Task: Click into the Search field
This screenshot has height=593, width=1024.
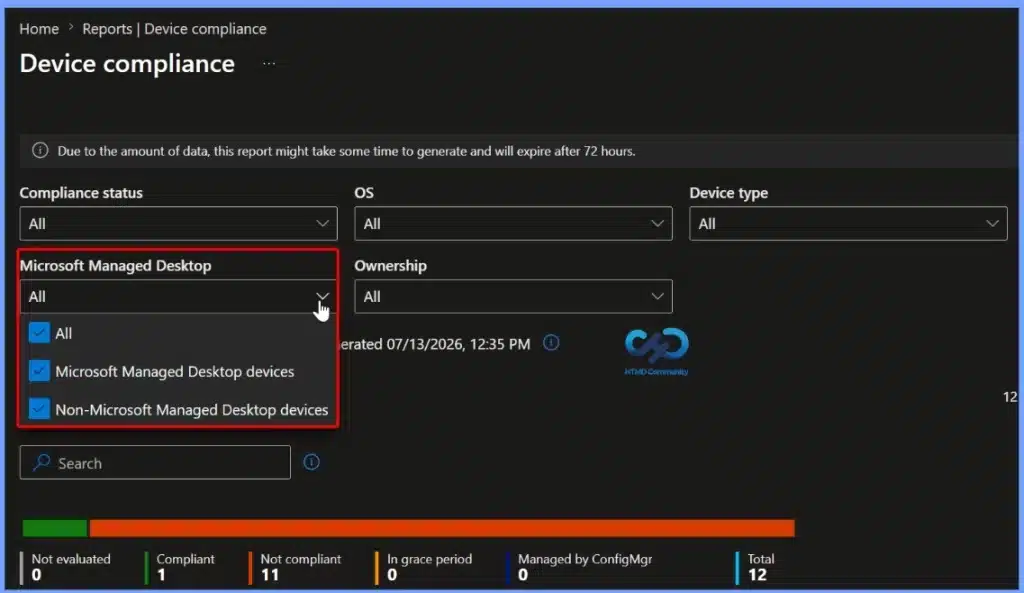Action: 155,462
